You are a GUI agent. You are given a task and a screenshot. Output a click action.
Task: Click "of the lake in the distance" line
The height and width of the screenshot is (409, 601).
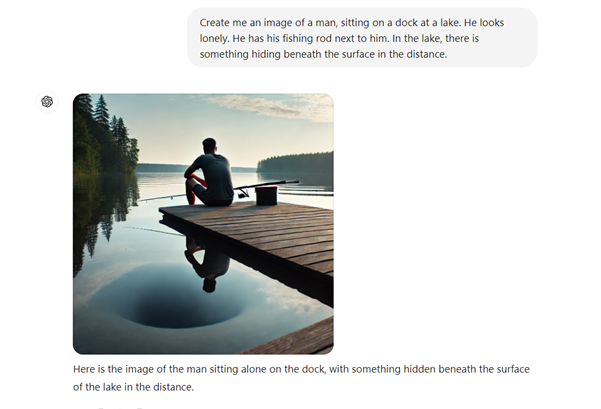(x=133, y=387)
